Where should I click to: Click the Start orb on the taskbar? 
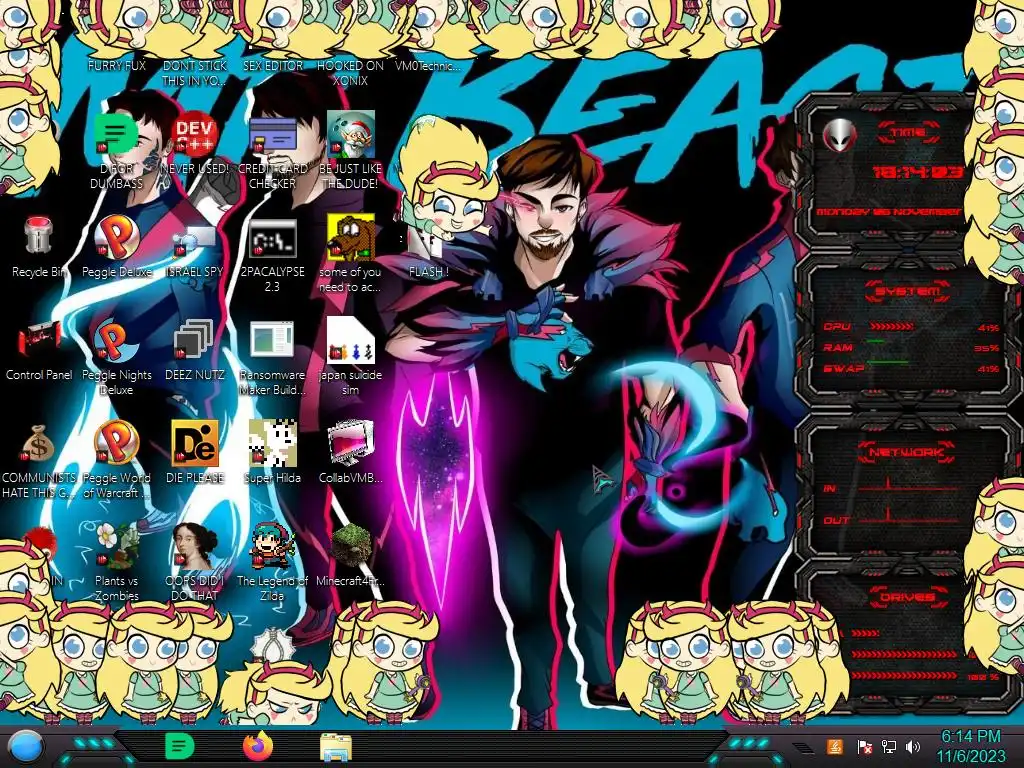(26, 747)
